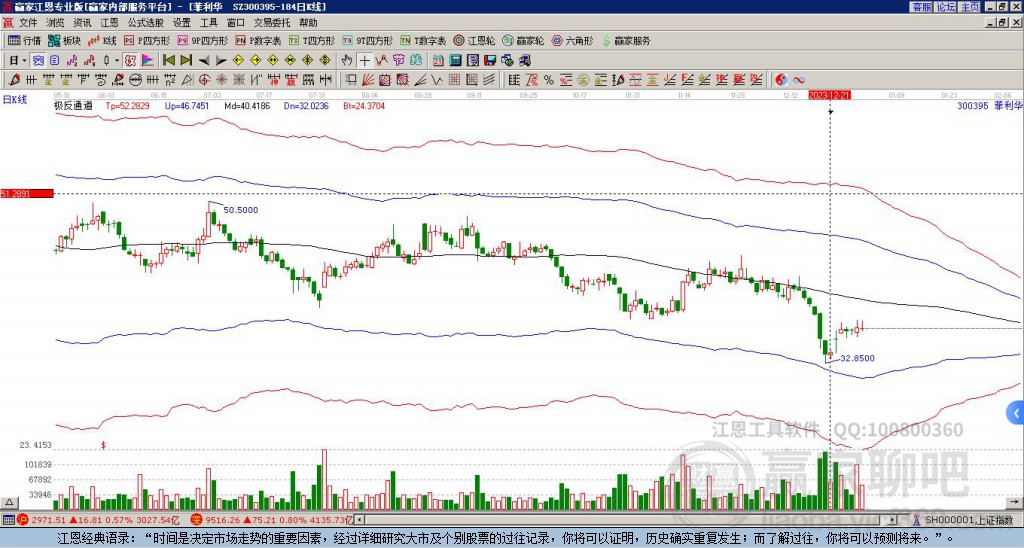Open the 公式选股 menu
Screen dimensions: 1024x548
point(146,23)
